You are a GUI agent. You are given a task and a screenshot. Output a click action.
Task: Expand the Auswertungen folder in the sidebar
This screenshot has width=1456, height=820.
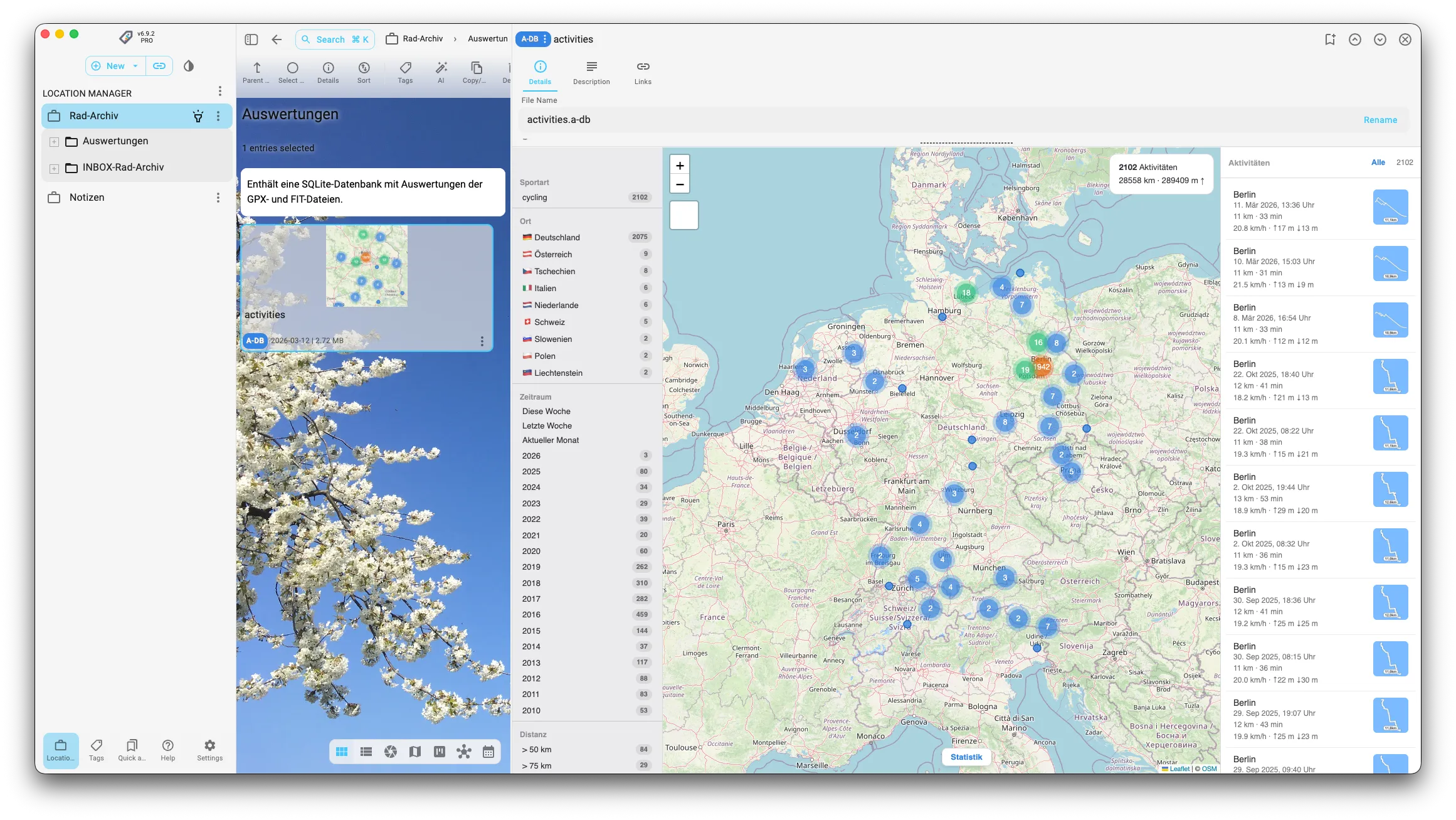point(54,141)
